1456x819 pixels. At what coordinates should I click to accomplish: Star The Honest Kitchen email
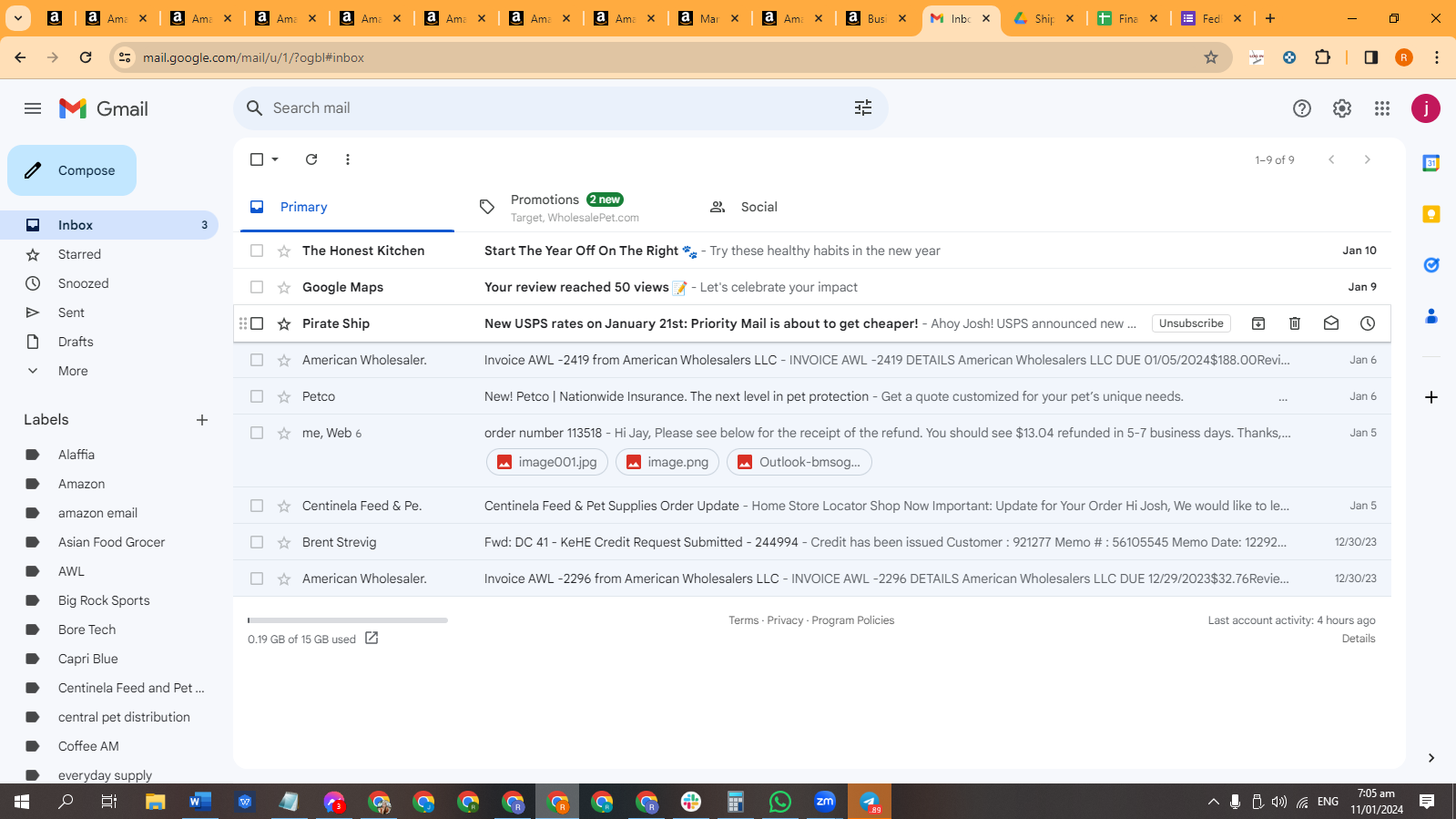click(x=284, y=251)
